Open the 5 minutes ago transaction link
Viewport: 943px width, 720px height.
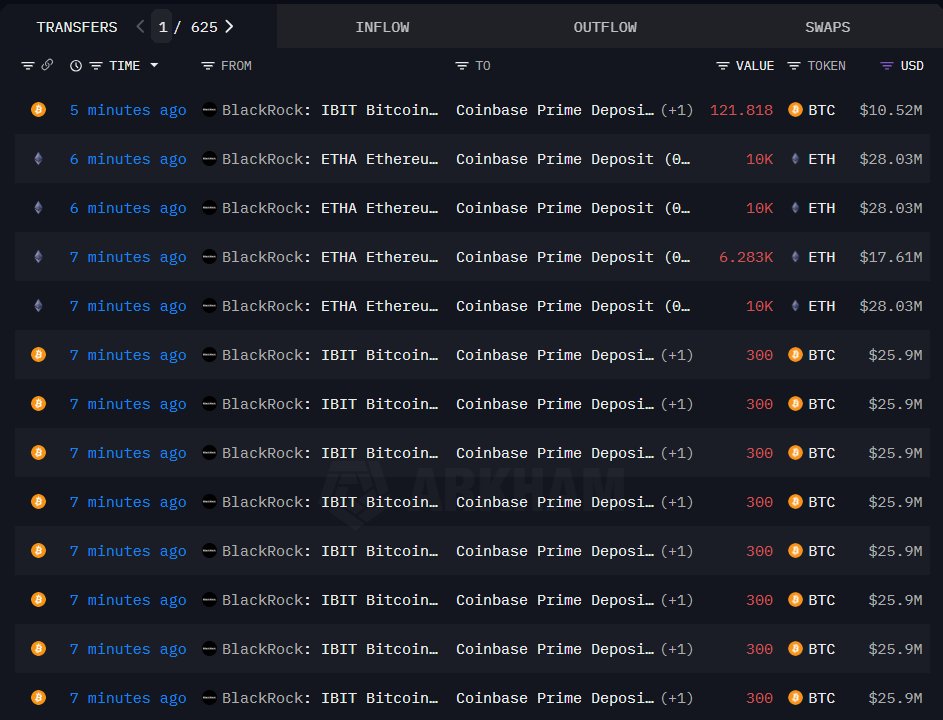pyautogui.click(x=128, y=110)
